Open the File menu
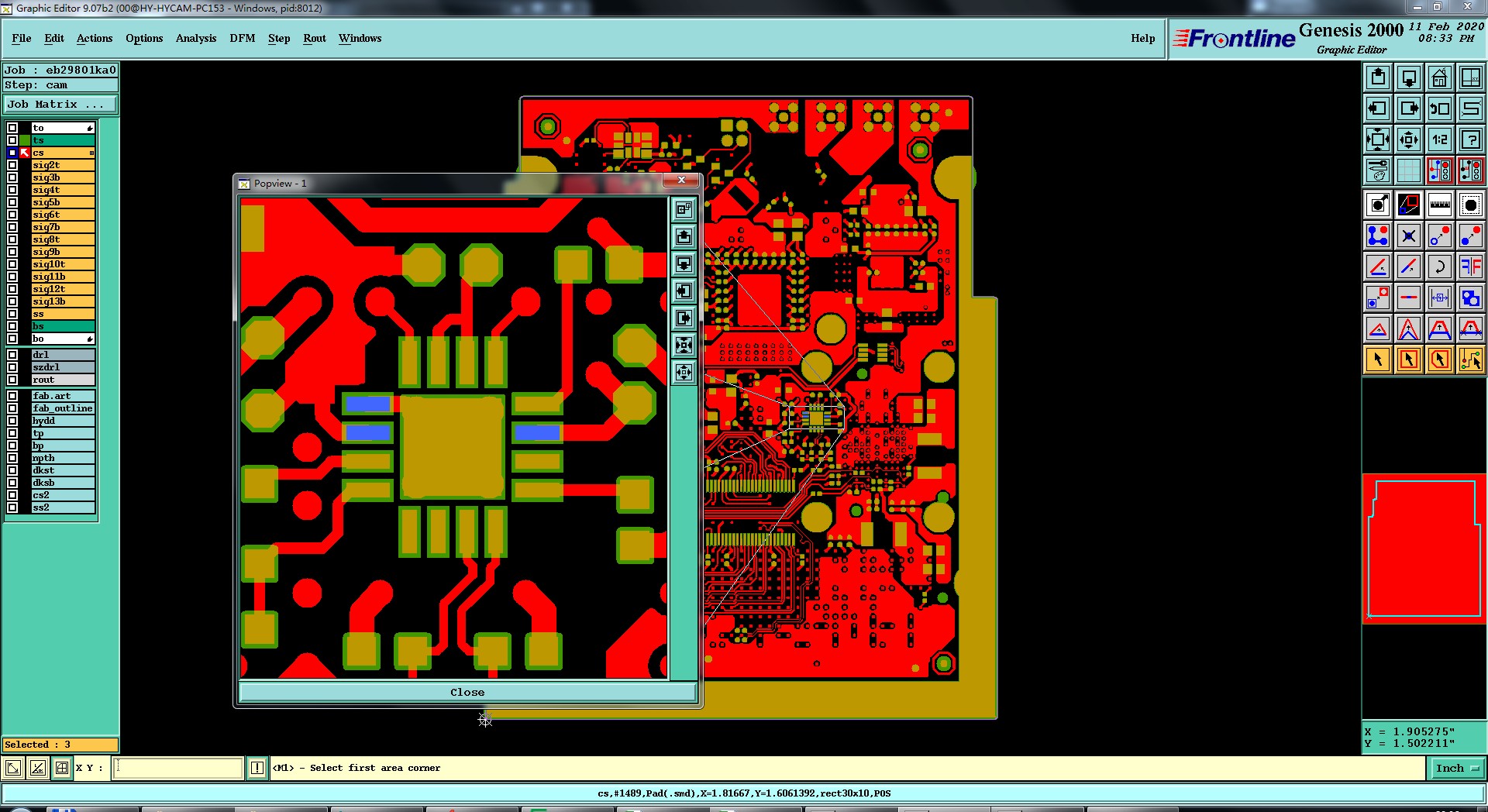 tap(22, 38)
